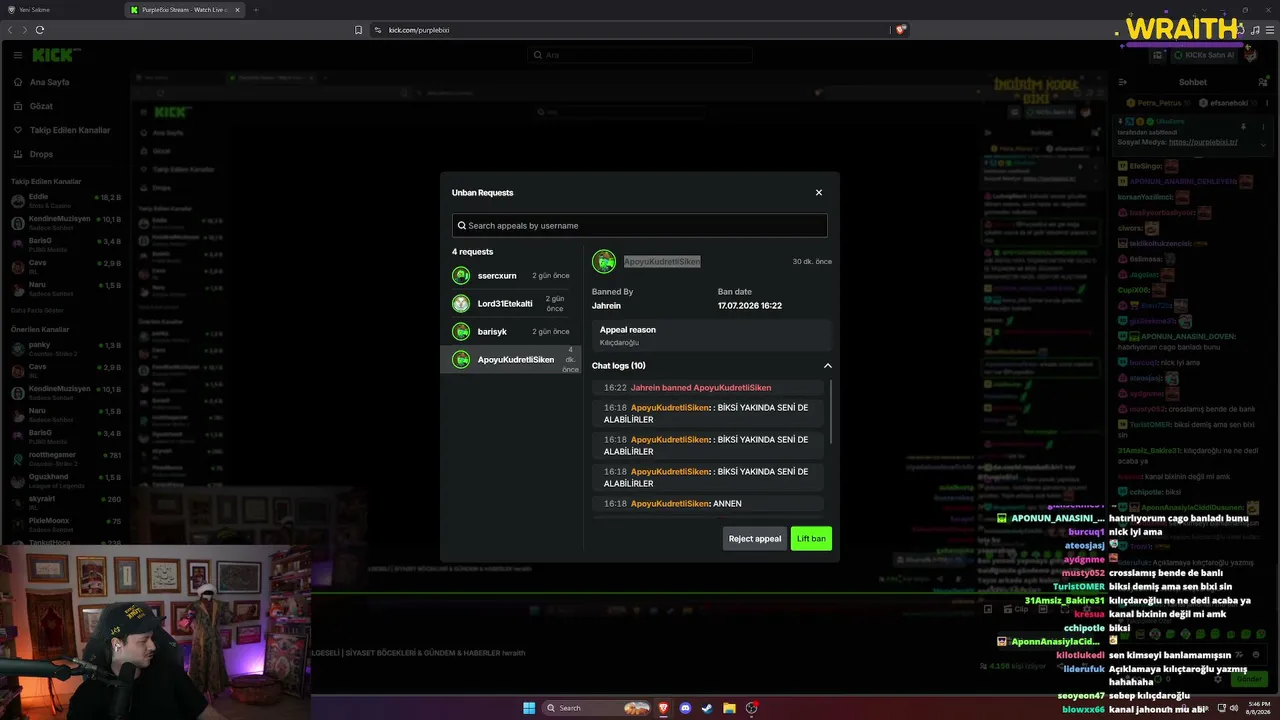Click browser back arrow
Viewport: 1280px width, 720px height.
(x=10, y=30)
